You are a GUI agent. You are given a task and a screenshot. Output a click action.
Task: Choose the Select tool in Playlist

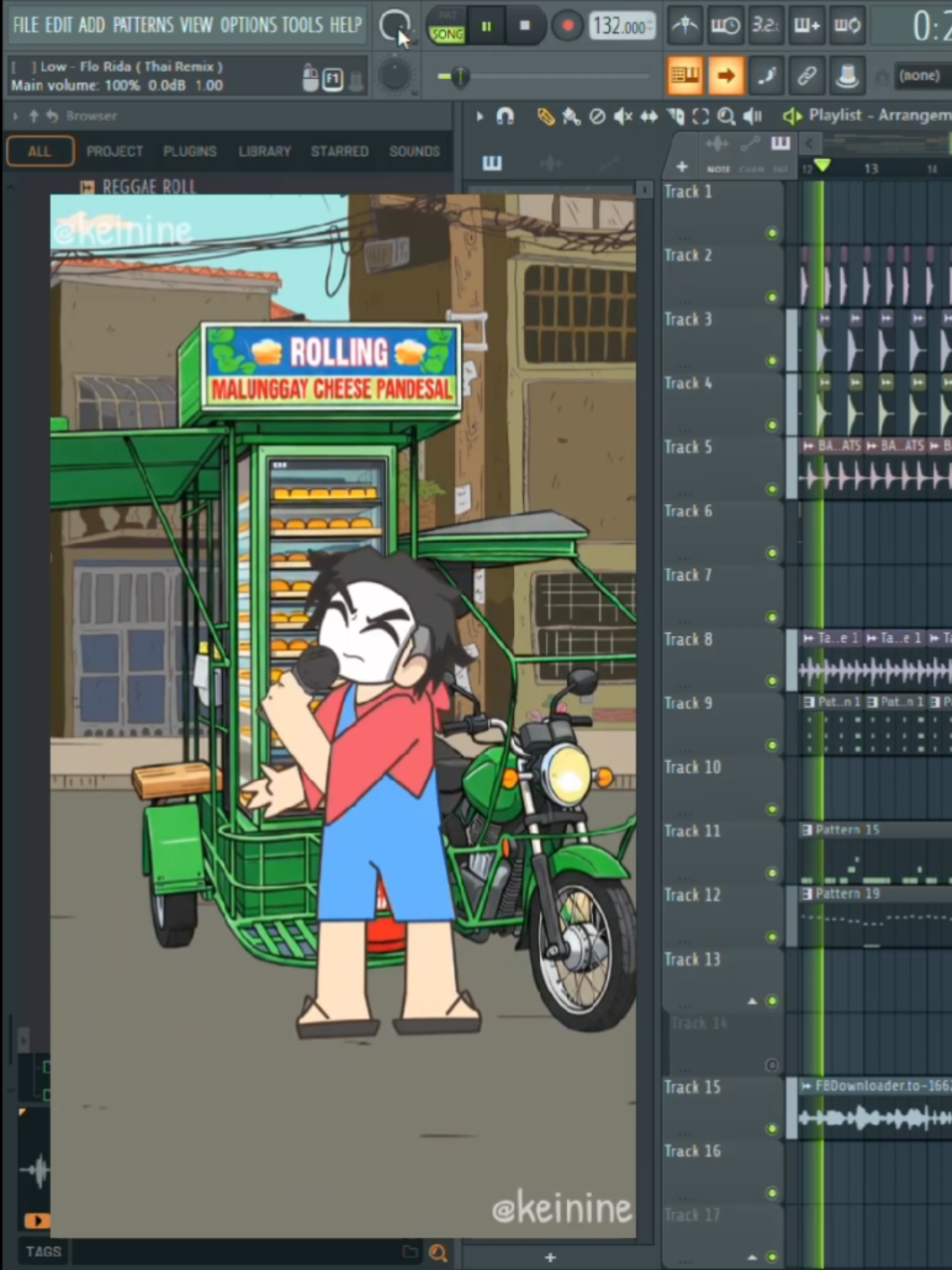[x=700, y=116]
